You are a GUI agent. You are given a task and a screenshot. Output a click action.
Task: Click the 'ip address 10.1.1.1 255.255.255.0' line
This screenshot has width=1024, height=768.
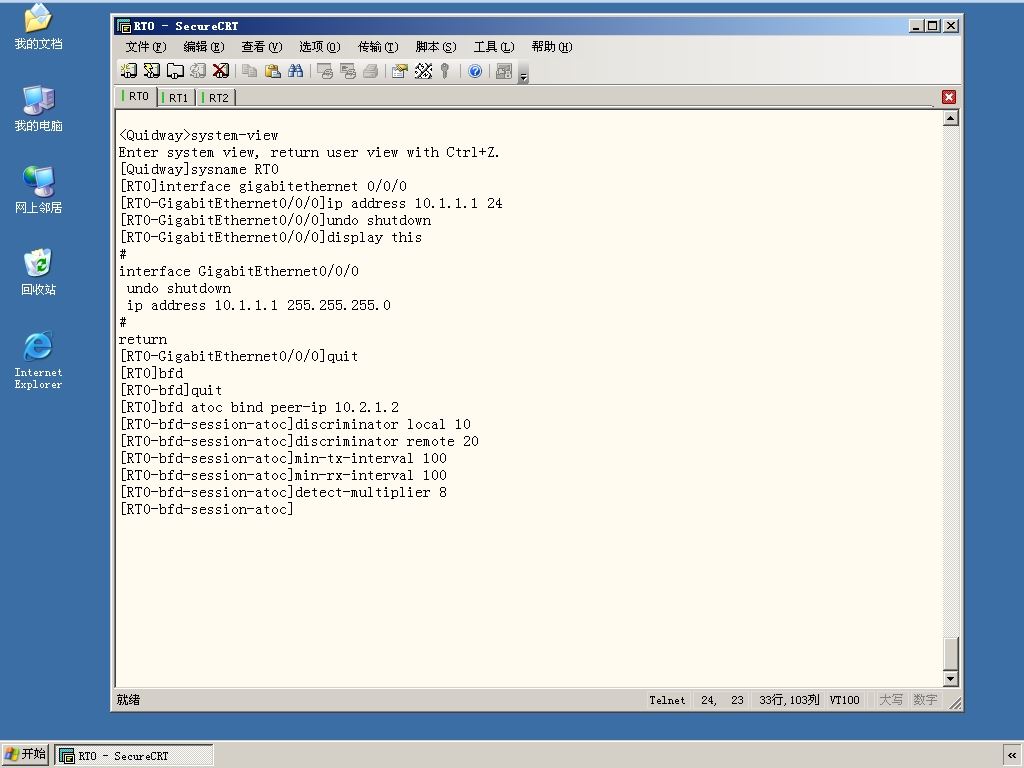point(259,306)
